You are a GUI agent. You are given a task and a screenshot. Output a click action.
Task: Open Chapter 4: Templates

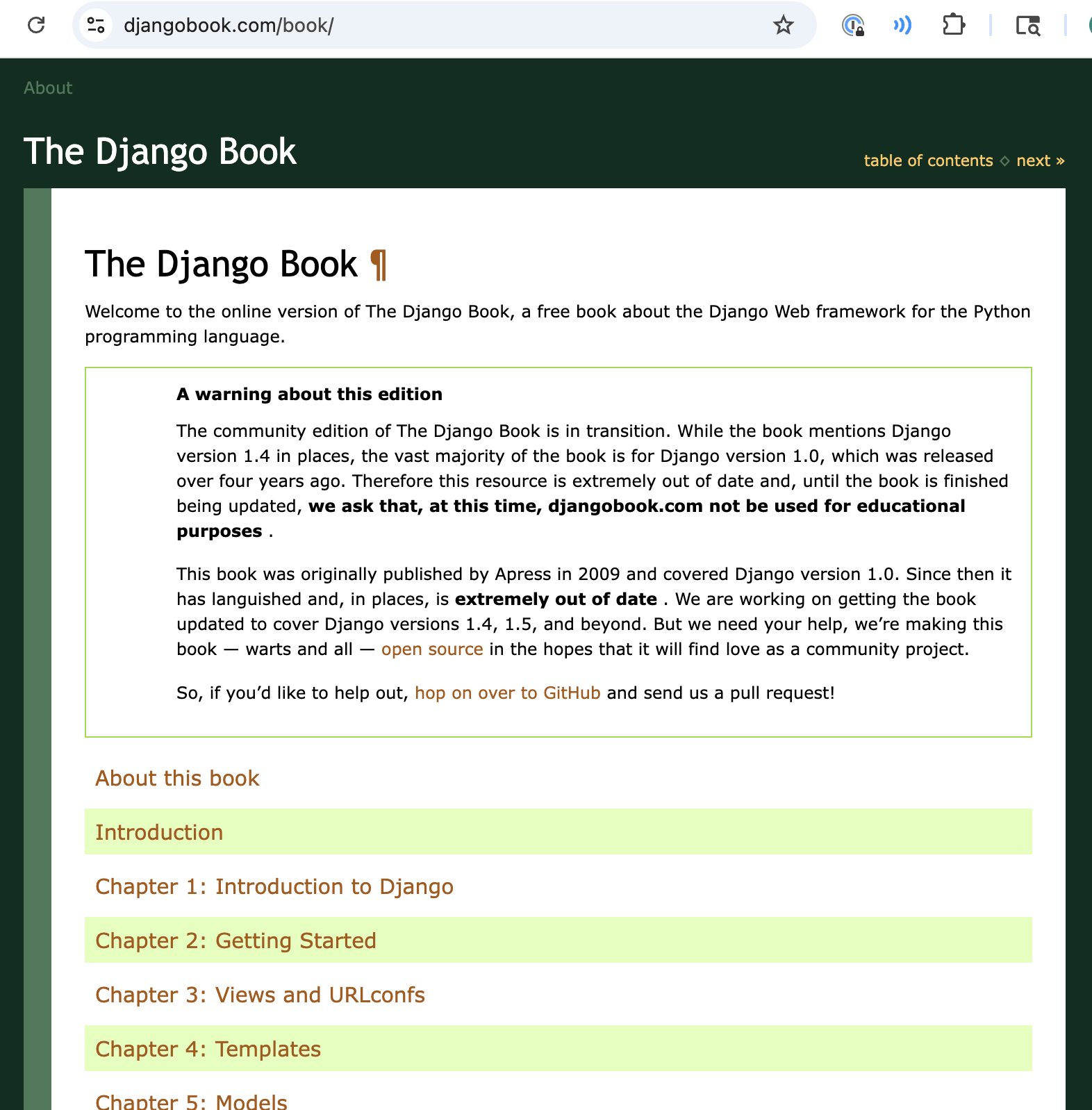coord(208,1049)
